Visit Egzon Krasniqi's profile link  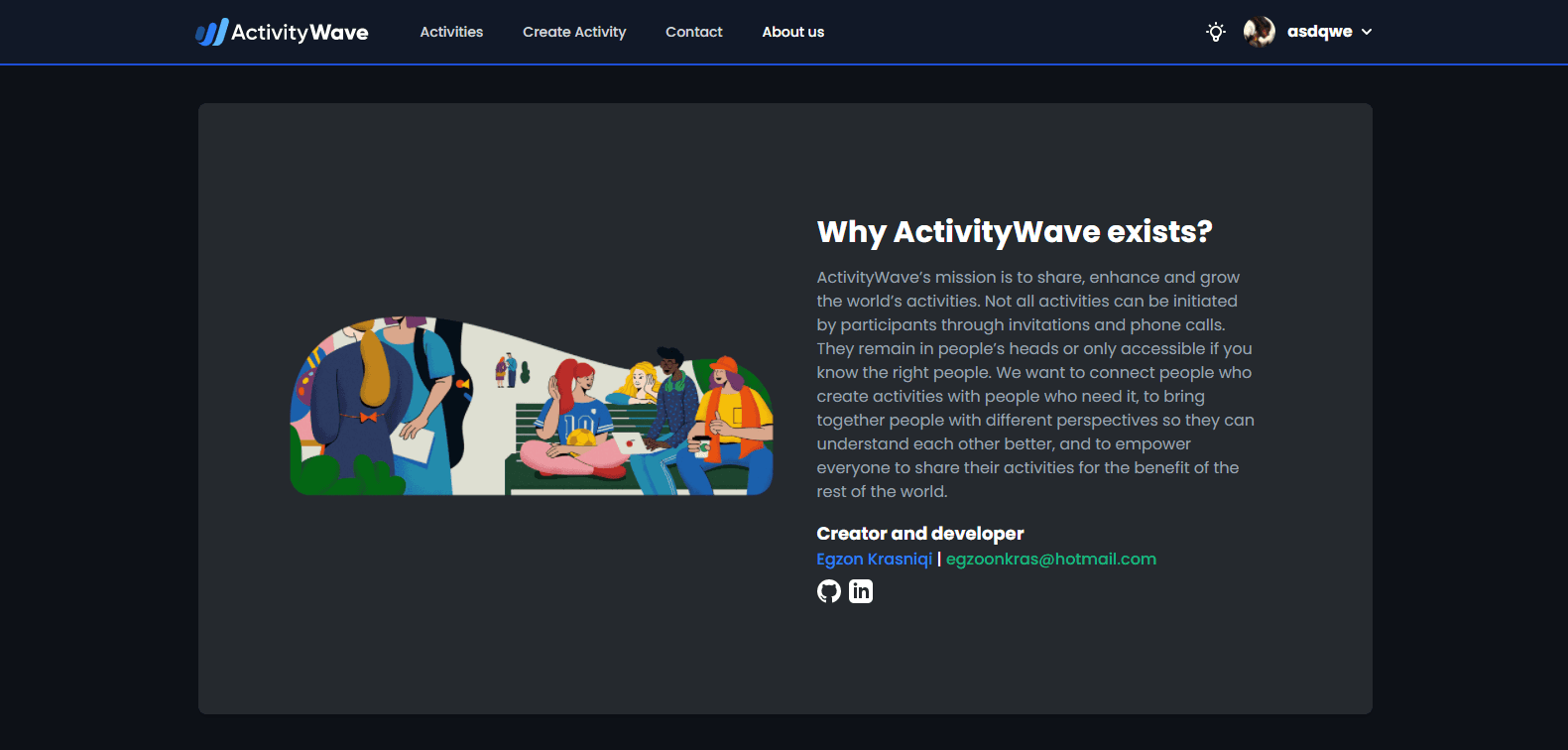(874, 560)
